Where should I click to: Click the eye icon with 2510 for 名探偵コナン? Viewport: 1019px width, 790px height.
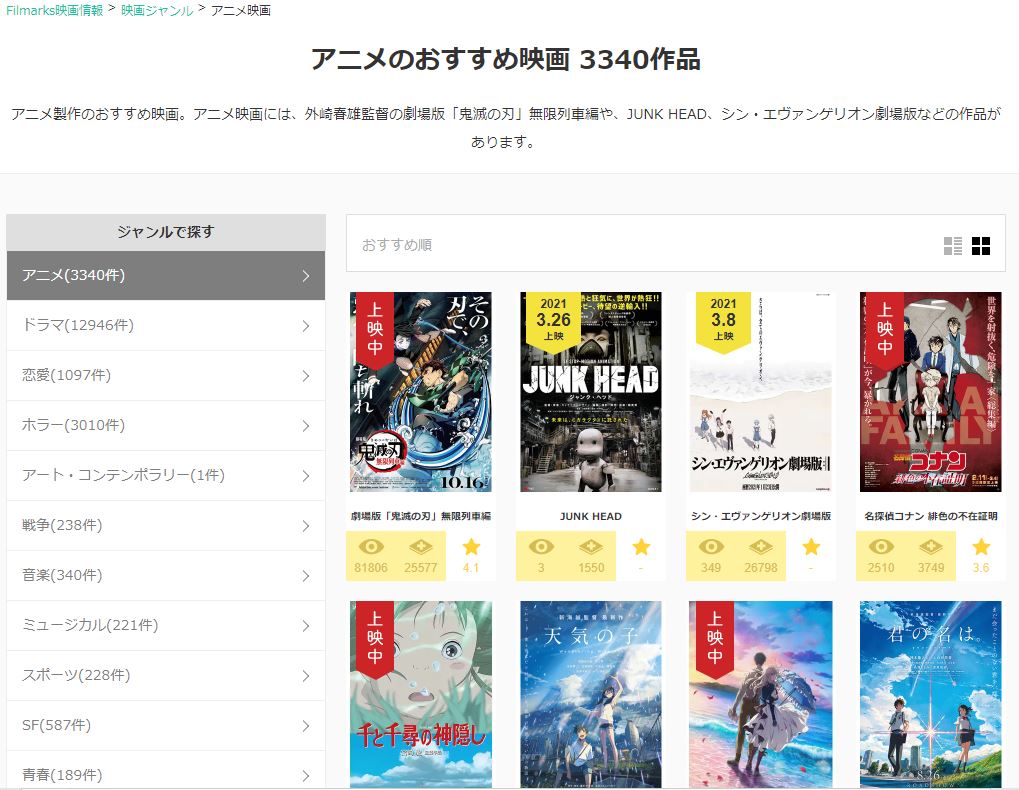[881, 547]
